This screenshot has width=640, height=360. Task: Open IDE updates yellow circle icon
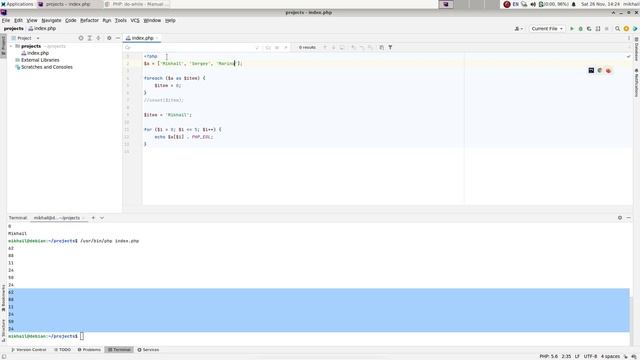coord(626,29)
